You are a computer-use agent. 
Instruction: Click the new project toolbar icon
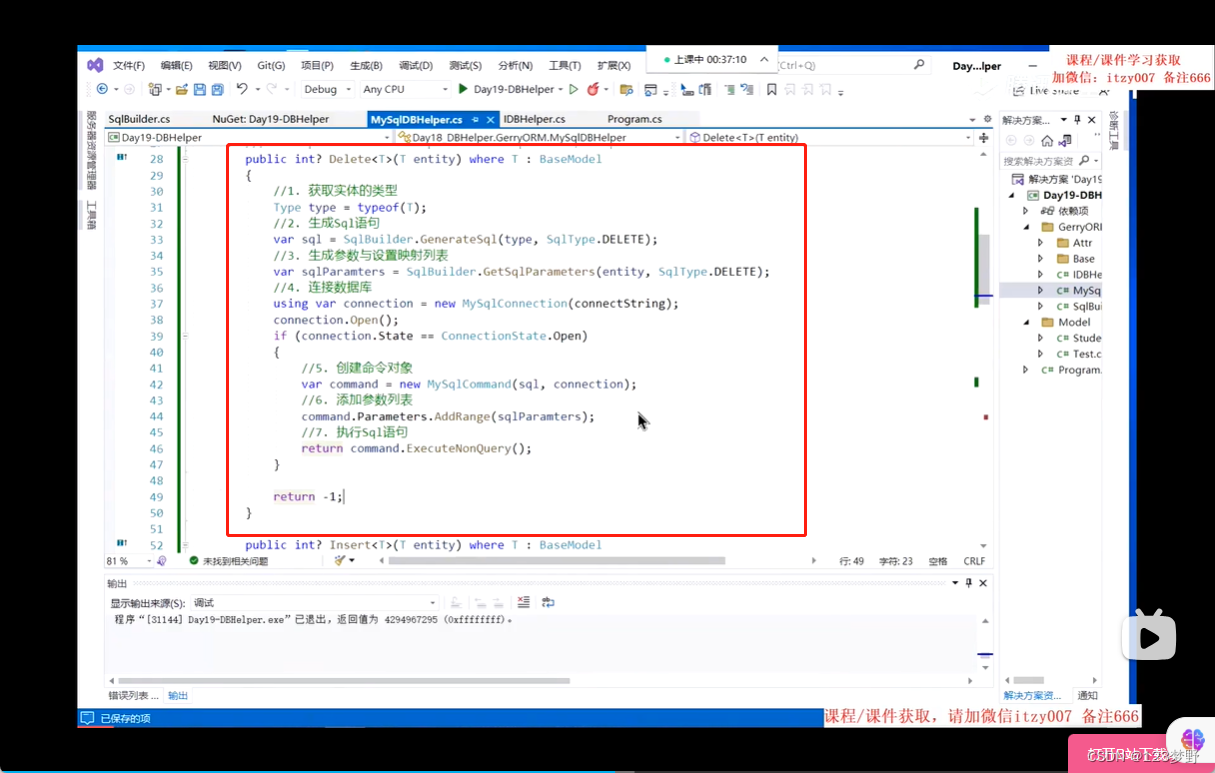(x=156, y=89)
